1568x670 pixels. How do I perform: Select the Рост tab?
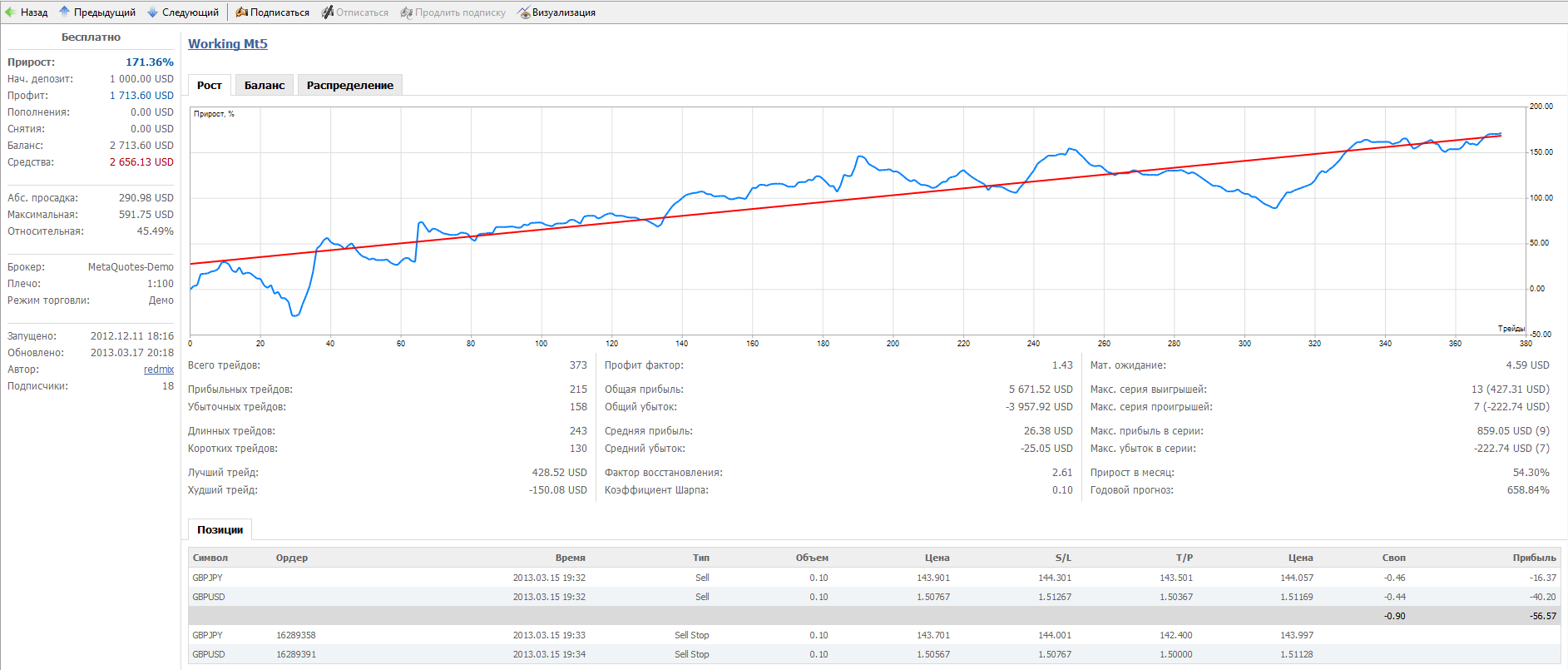(209, 85)
